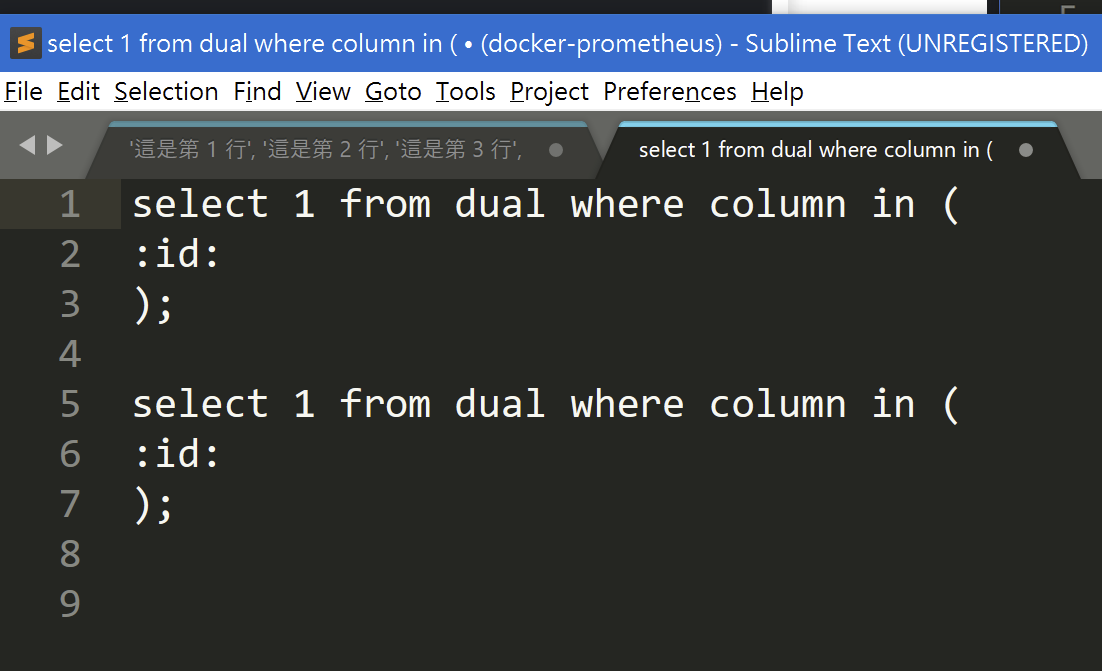The image size is (1102, 671).
Task: Open the Project menu
Action: pos(549,91)
